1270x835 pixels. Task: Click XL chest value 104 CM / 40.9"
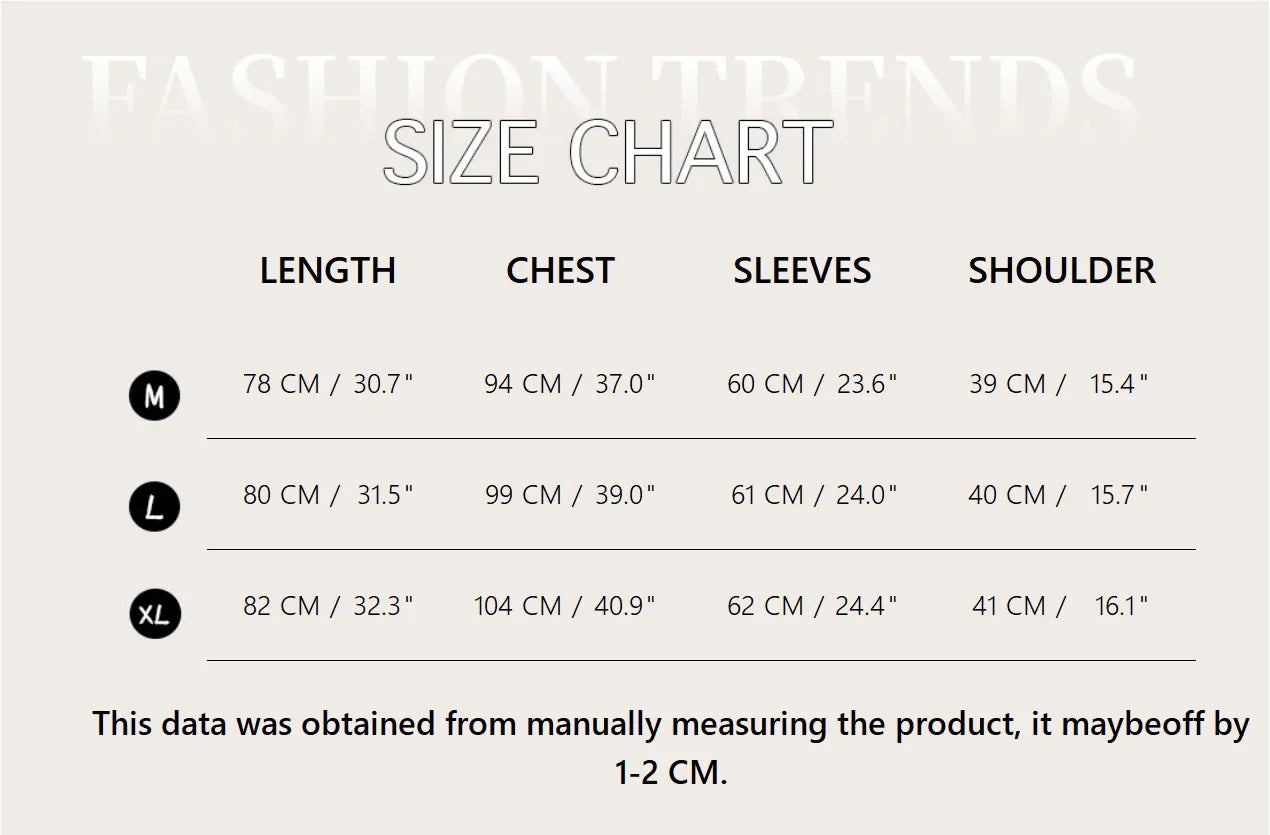[564, 606]
